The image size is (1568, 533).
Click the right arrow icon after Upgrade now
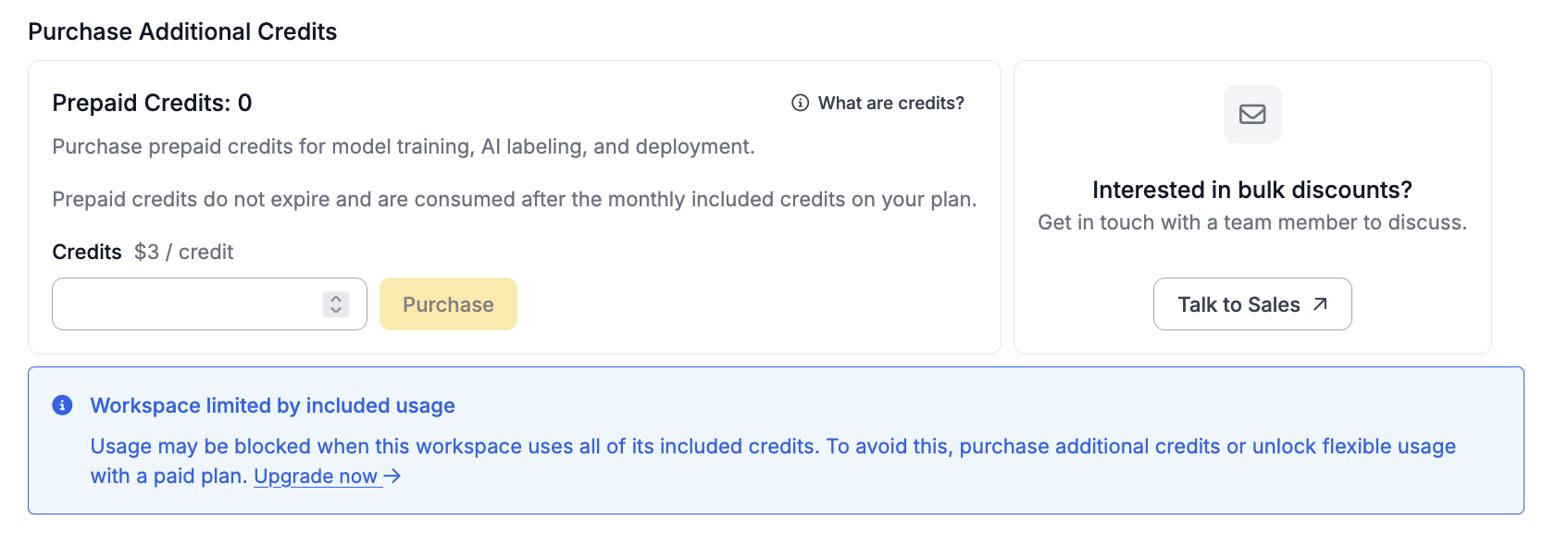click(392, 476)
